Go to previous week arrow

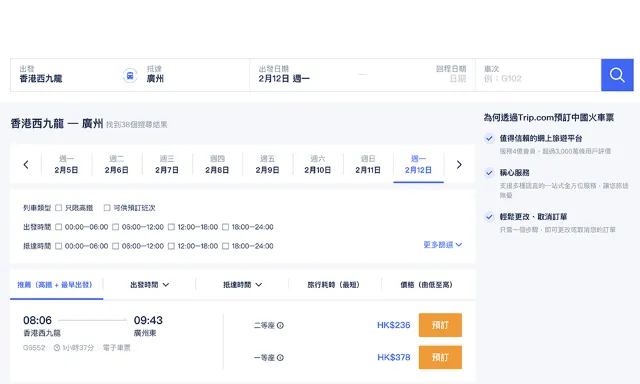(26, 164)
